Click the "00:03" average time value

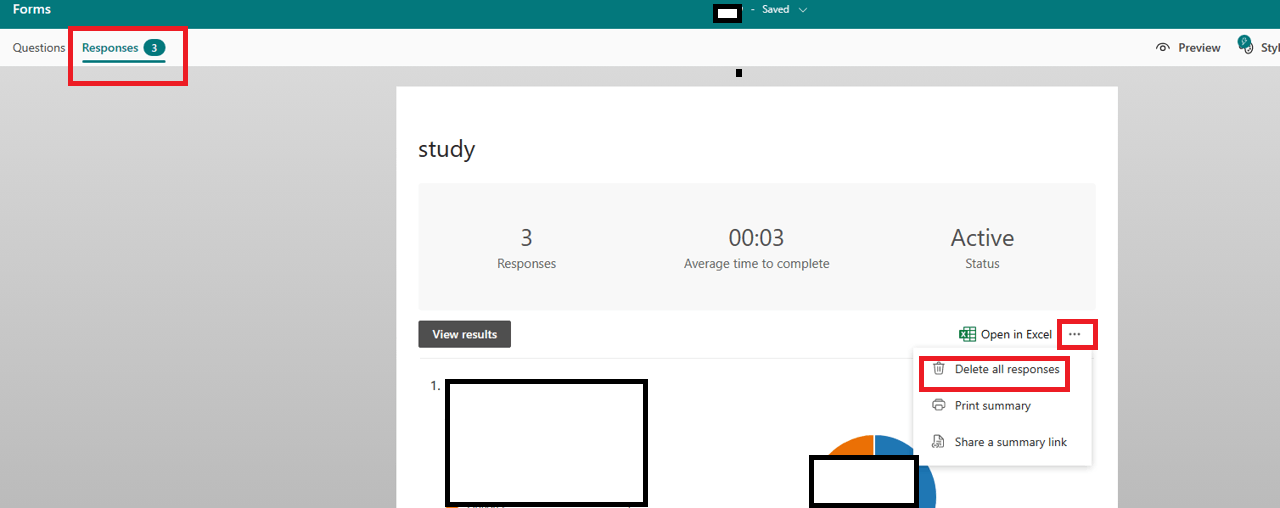click(756, 238)
